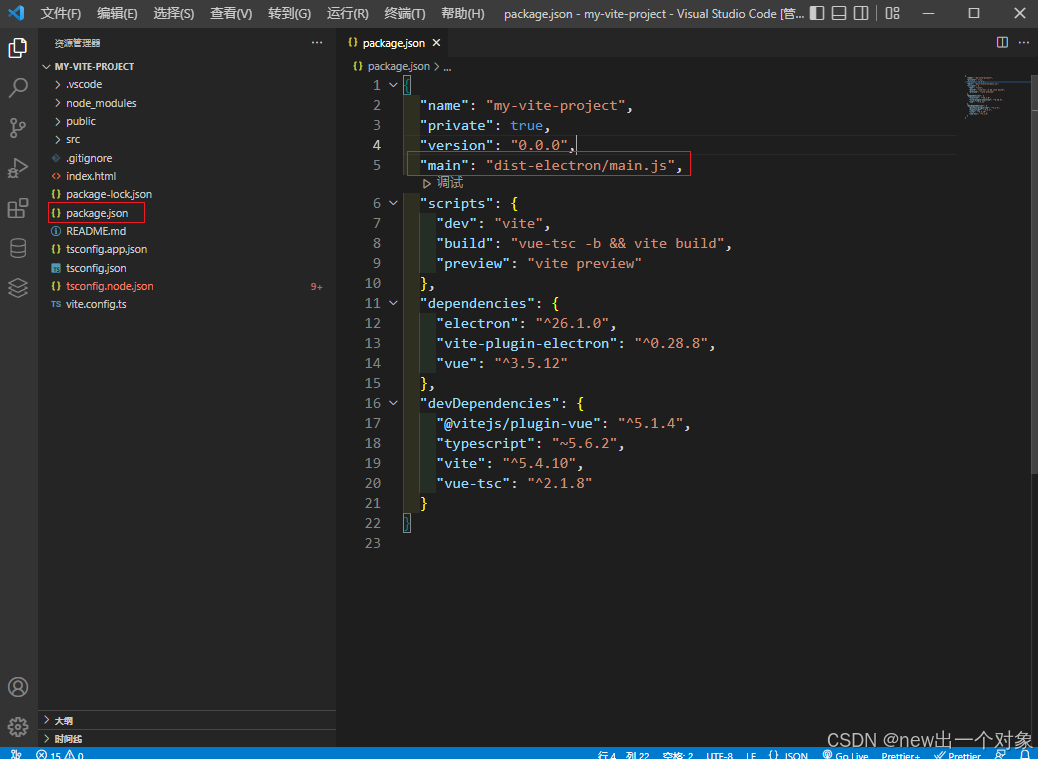
Task: Open the Accounts menu icon
Action: (x=18, y=687)
